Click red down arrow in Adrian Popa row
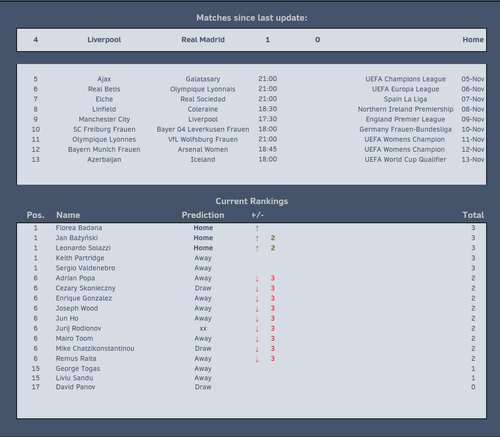500x437 pixels. 257,279
